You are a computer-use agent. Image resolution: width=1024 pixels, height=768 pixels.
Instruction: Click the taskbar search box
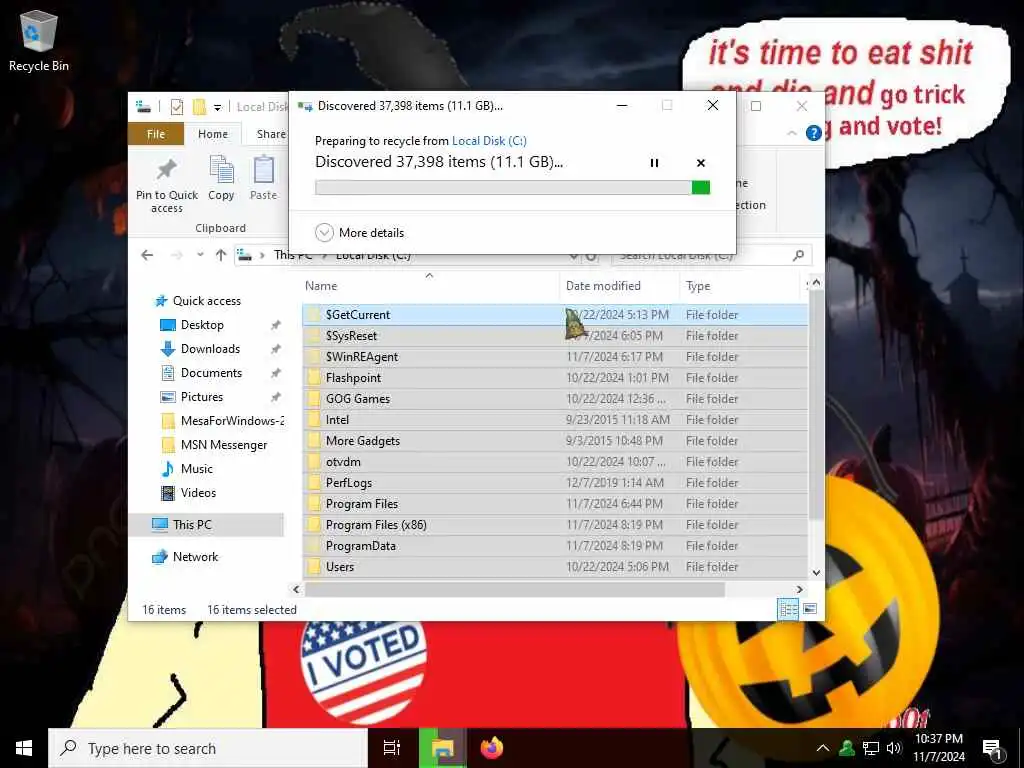click(208, 748)
